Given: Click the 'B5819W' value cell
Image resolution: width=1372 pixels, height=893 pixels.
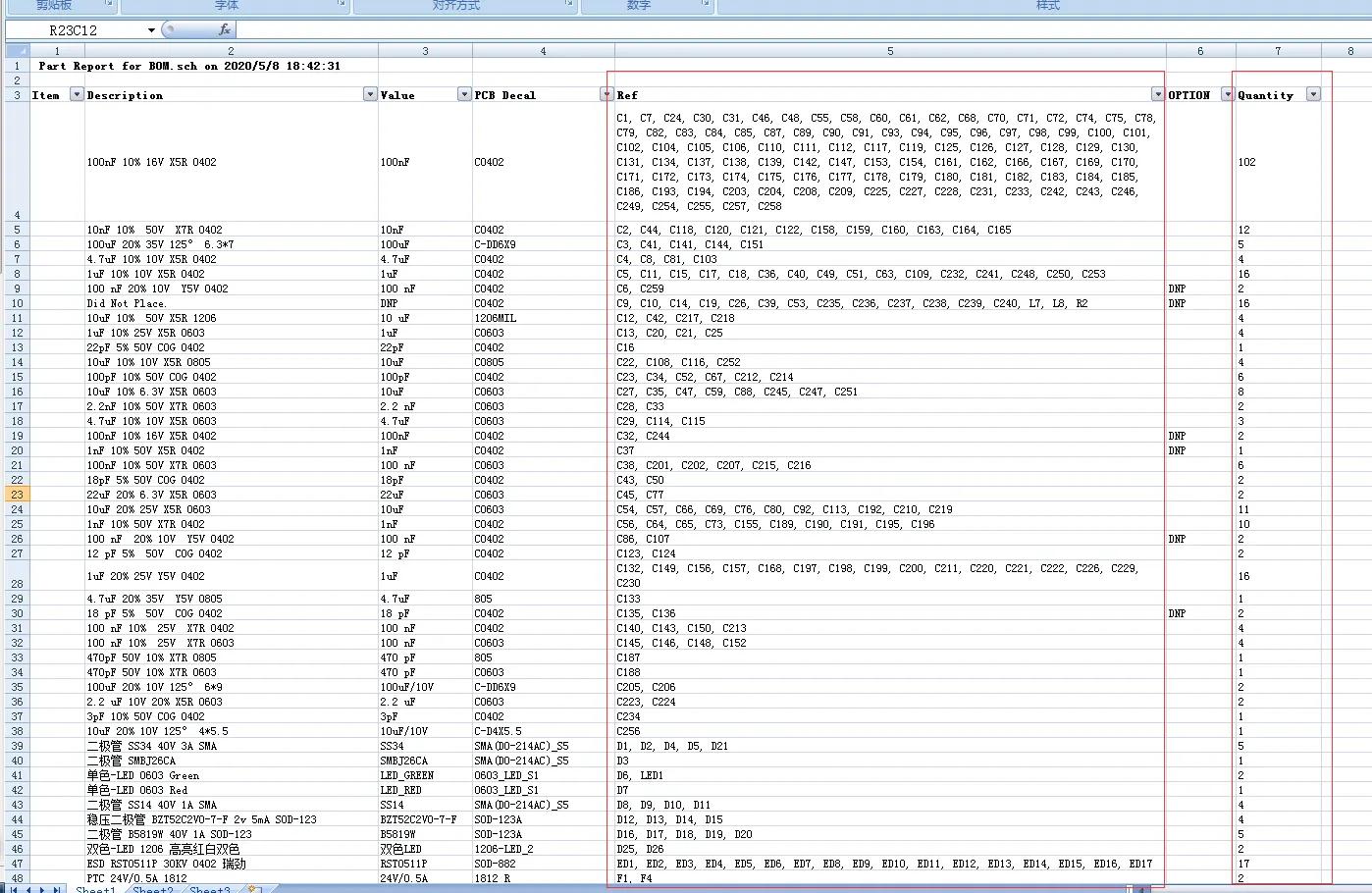Looking at the screenshot, I should (425, 834).
